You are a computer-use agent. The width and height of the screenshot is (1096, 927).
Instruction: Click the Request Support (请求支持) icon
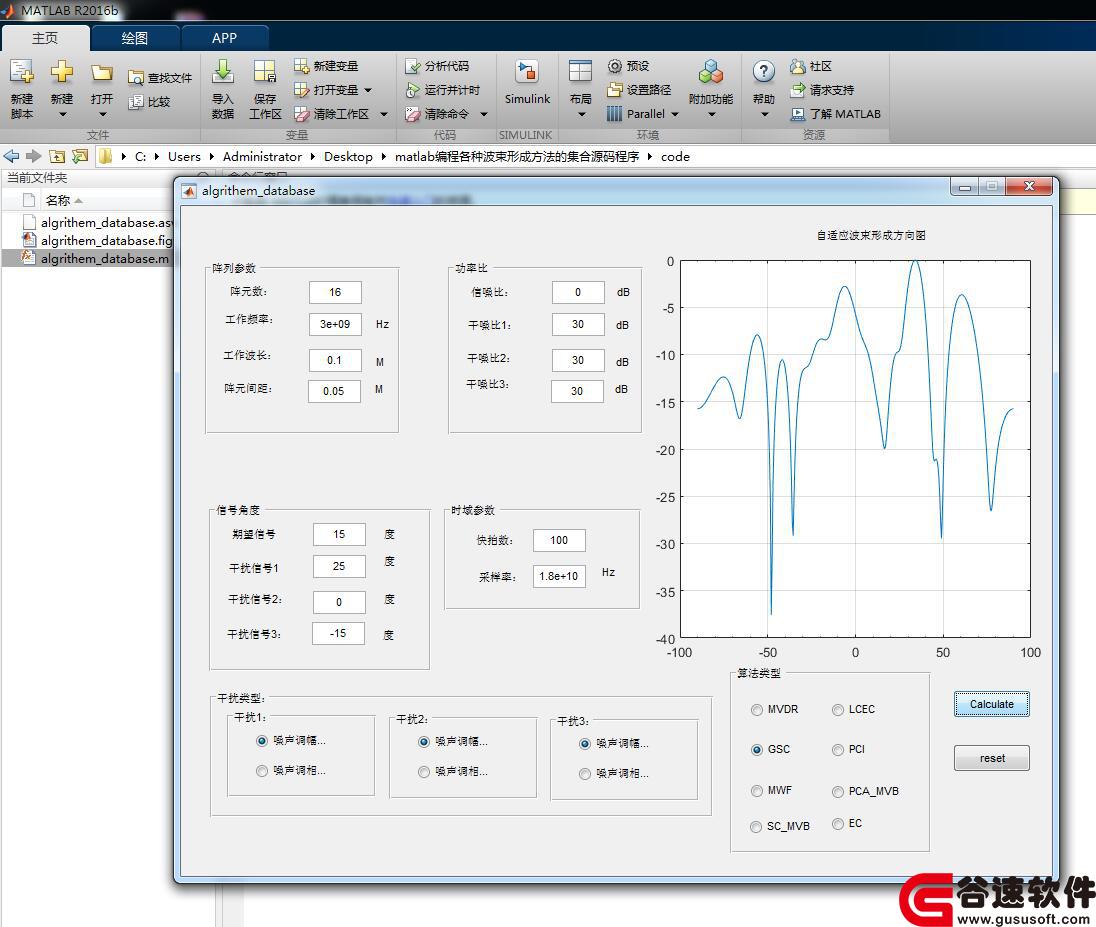click(798, 90)
